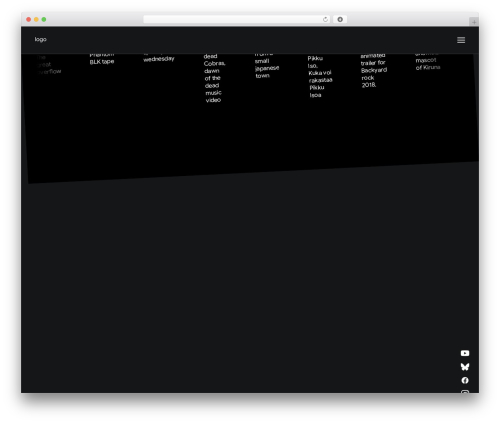This screenshot has height=423, width=500.
Task: Open the 'great overflow' project
Action: [x=49, y=64]
